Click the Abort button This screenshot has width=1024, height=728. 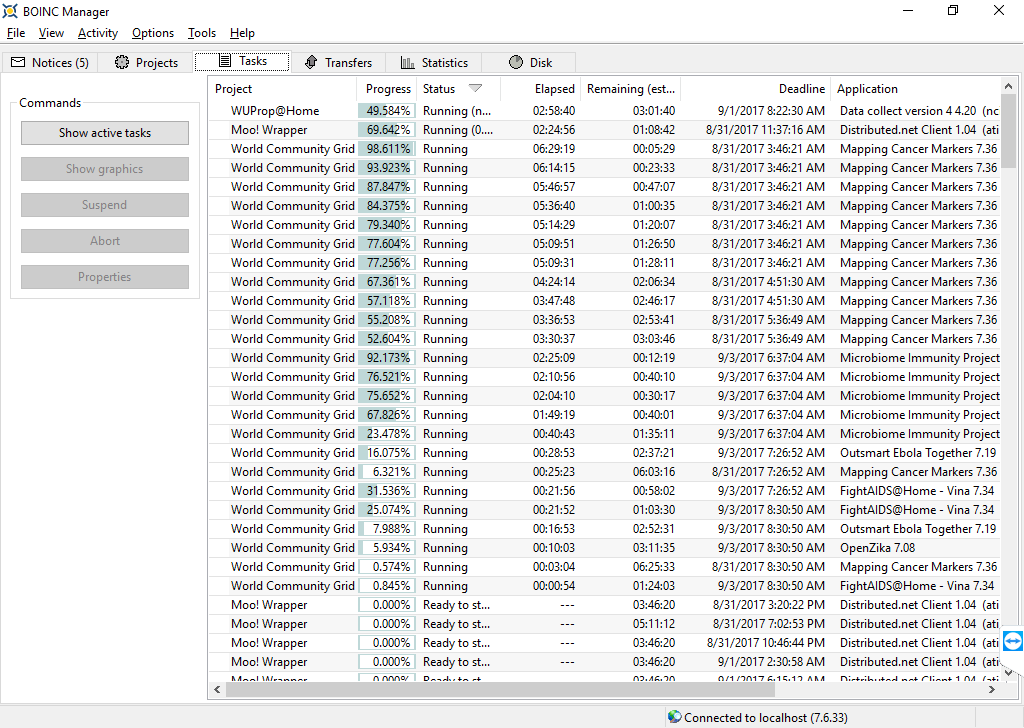click(x=105, y=241)
